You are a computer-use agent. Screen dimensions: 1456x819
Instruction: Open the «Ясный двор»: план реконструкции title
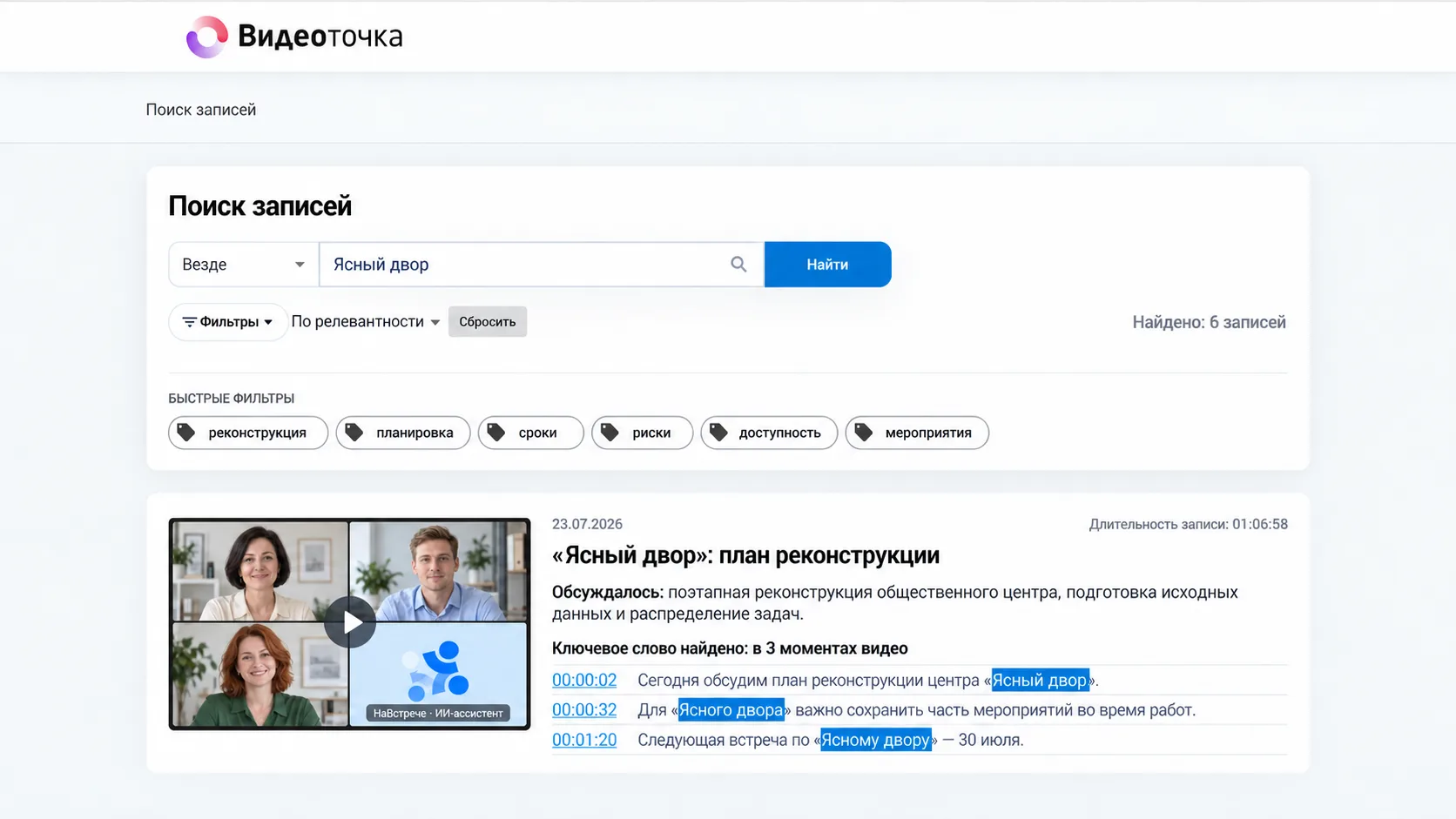pos(746,555)
